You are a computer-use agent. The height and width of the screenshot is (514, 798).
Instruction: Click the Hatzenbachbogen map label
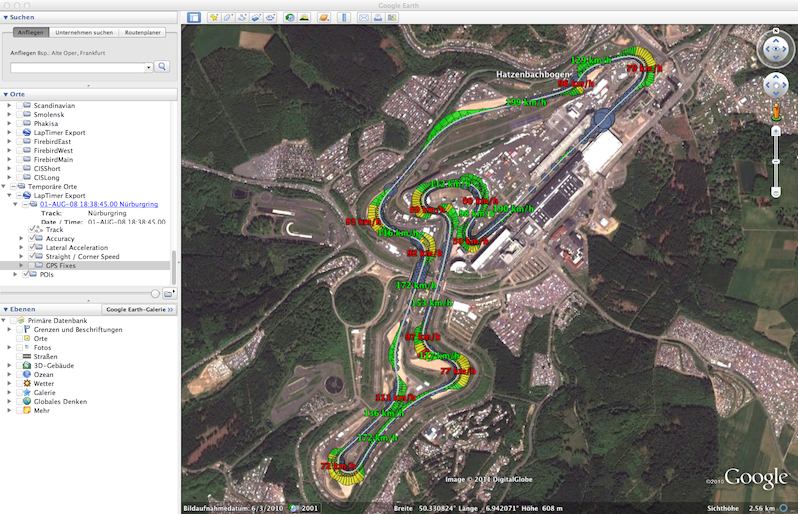coord(532,74)
